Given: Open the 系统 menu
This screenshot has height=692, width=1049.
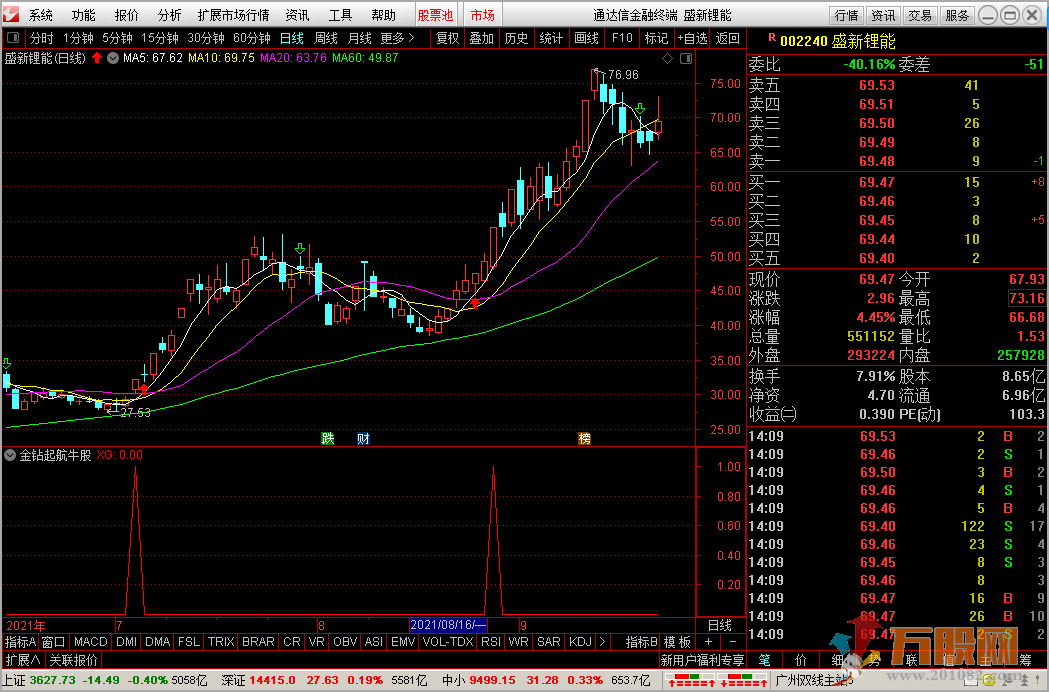Looking at the screenshot, I should click(x=40, y=15).
